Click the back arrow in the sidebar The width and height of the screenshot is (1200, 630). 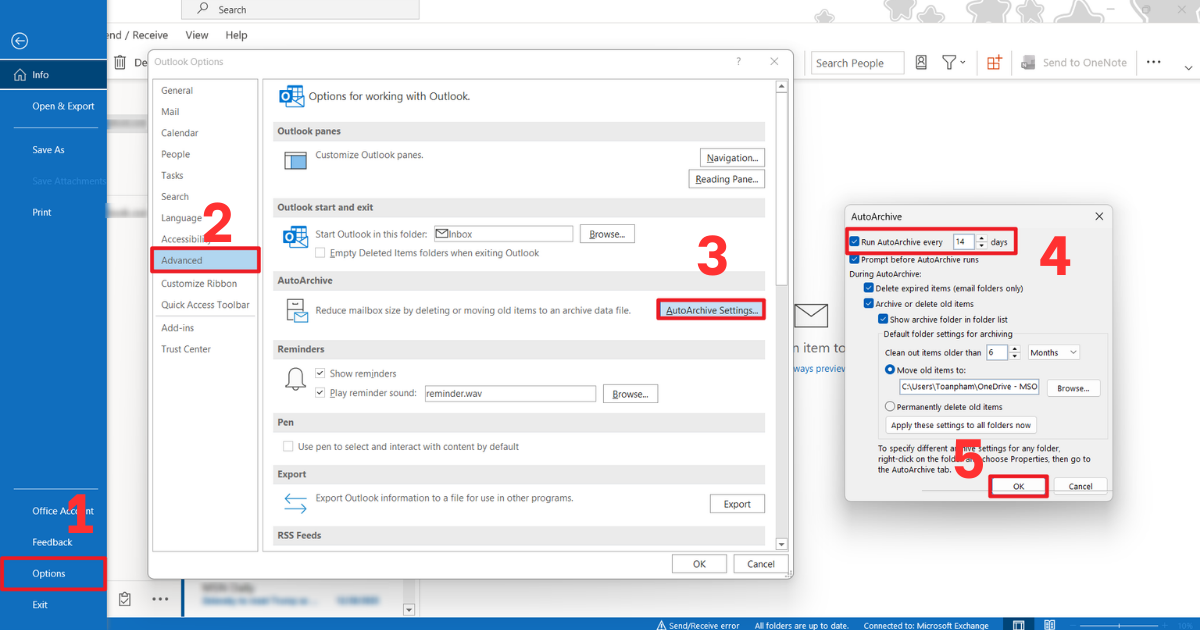19,41
